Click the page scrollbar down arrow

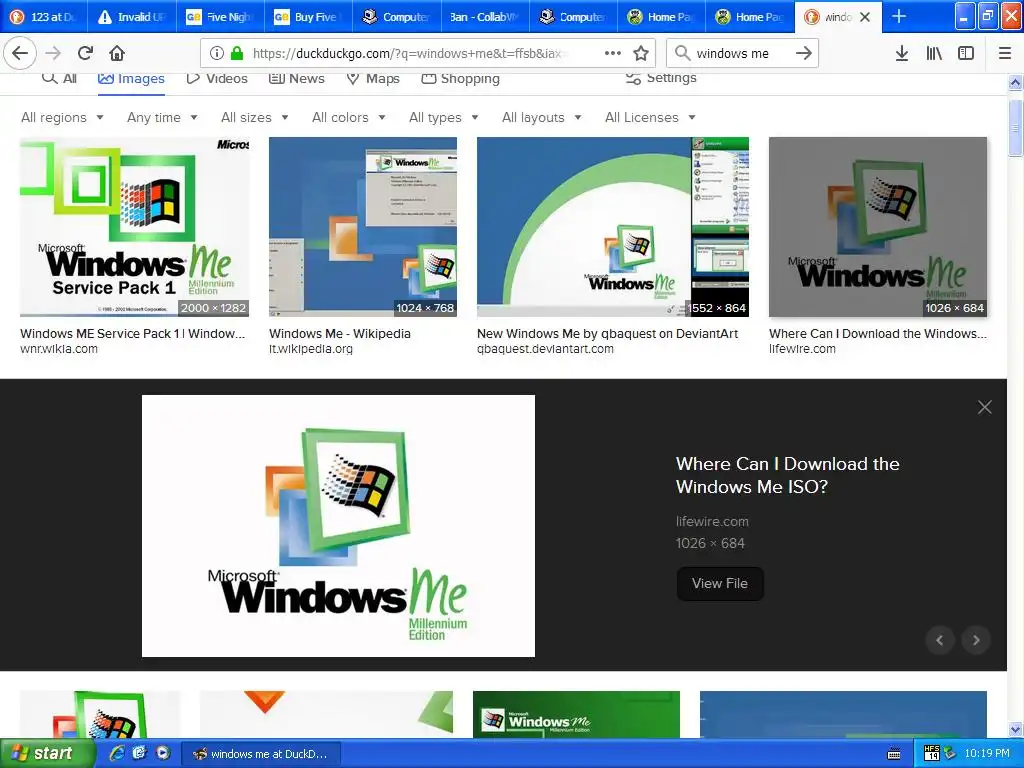click(x=1015, y=729)
